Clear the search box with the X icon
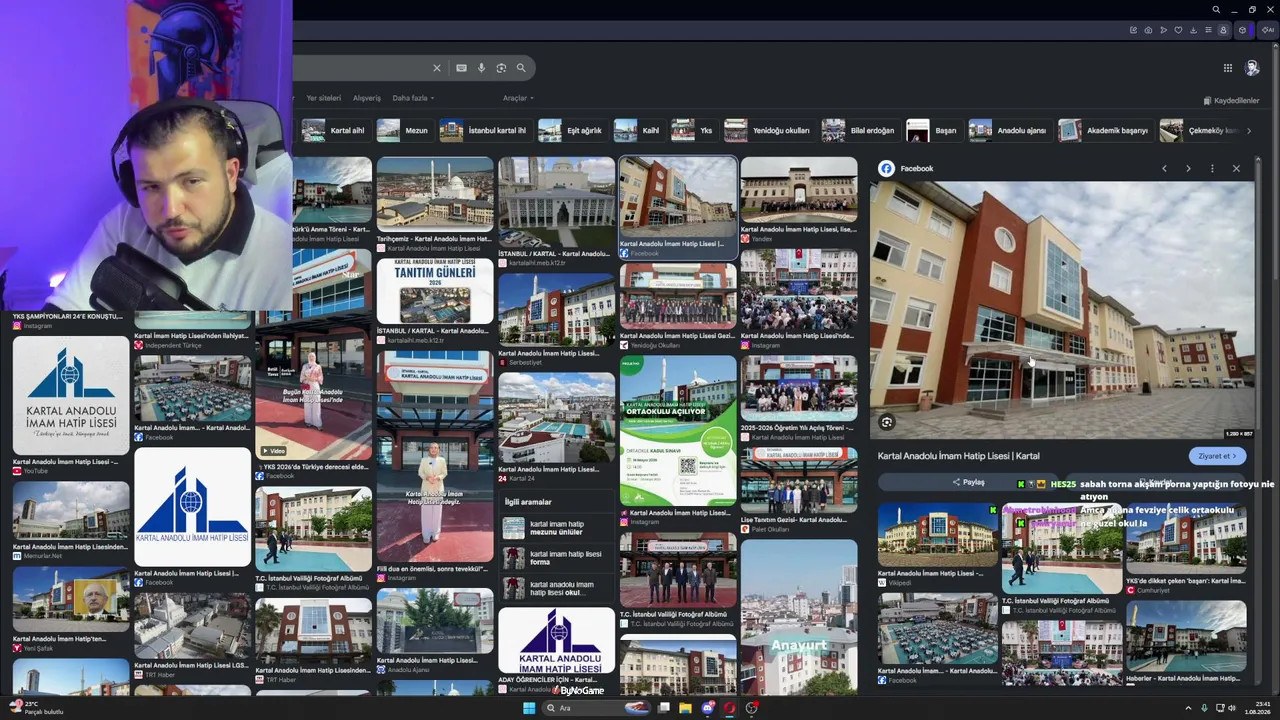The width and height of the screenshot is (1280, 720). [436, 68]
